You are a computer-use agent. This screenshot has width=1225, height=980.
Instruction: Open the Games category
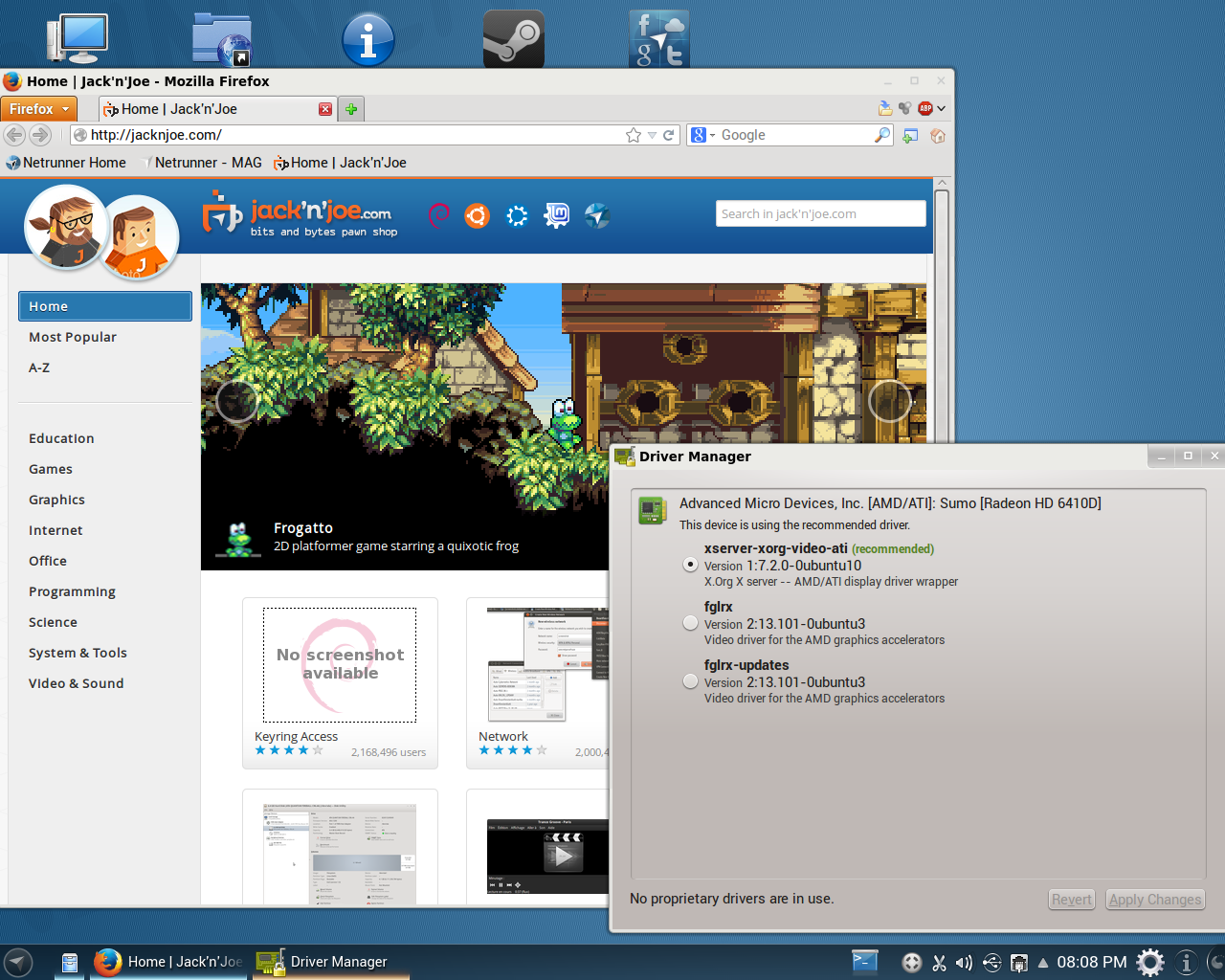(51, 469)
